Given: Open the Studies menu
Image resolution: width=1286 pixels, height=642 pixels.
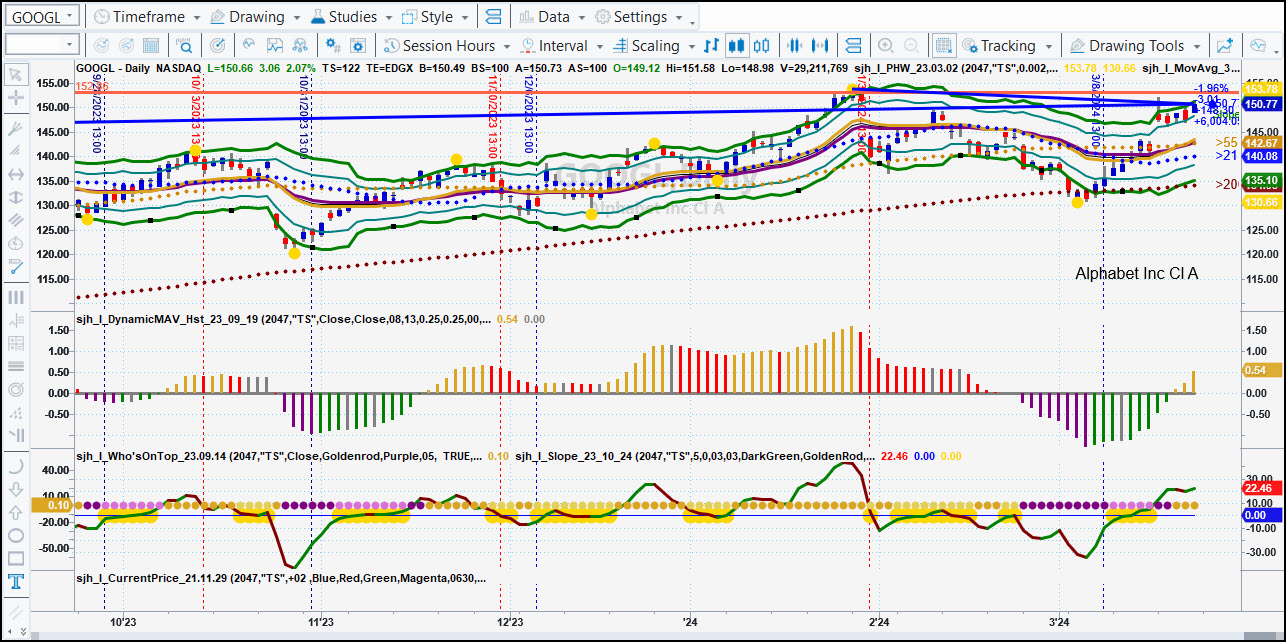Looking at the screenshot, I should pos(353,17).
